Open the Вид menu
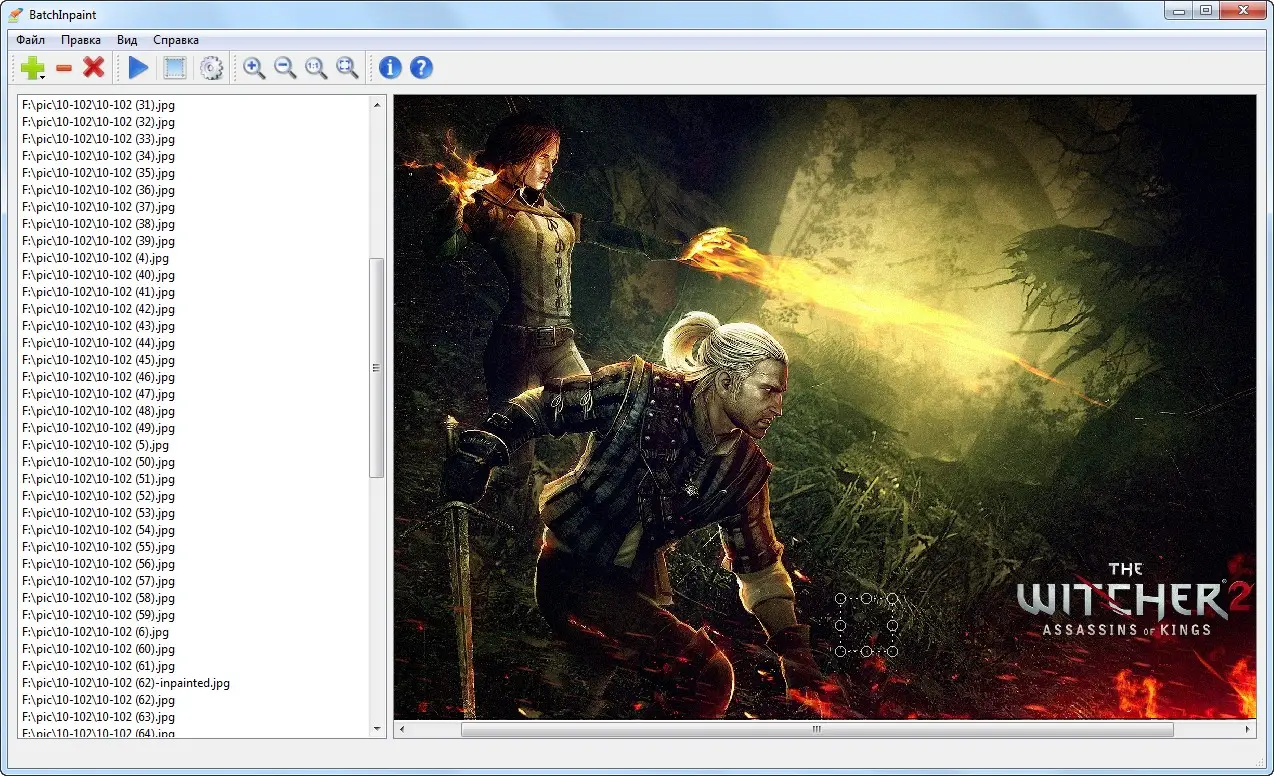 pos(127,40)
